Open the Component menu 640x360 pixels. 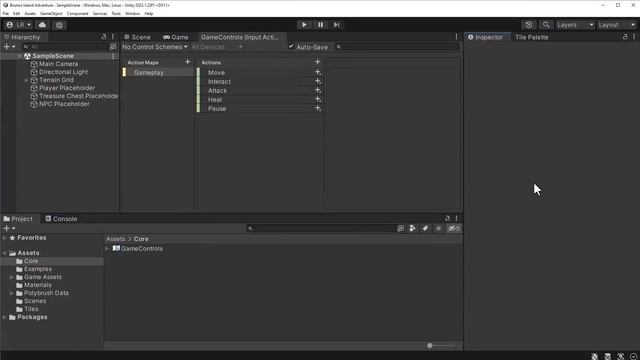click(x=78, y=13)
